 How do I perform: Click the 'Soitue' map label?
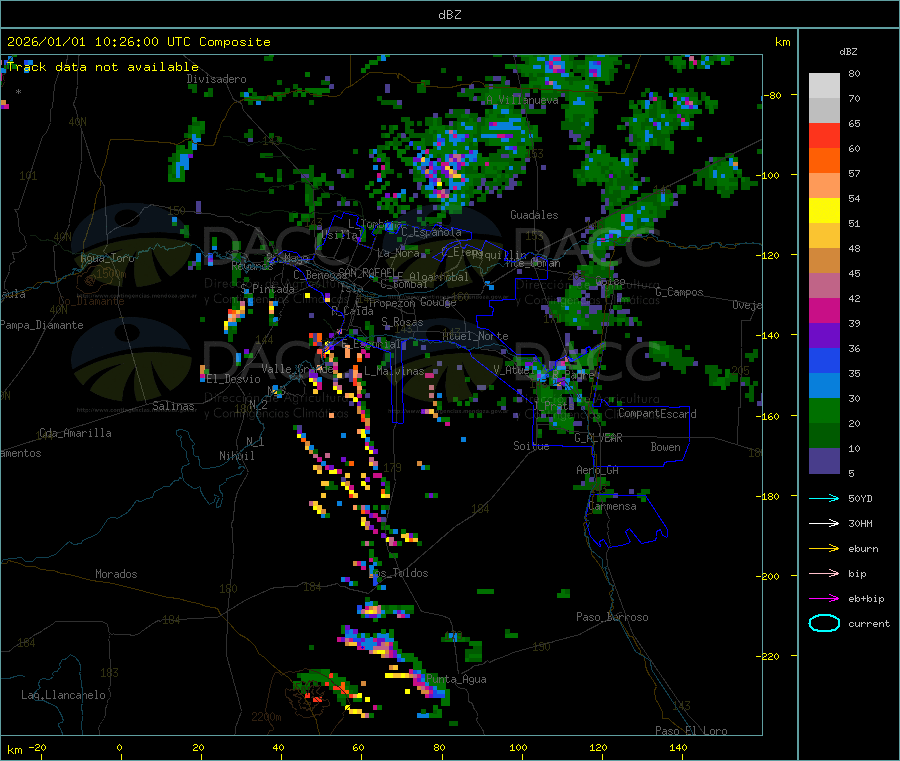[531, 446]
